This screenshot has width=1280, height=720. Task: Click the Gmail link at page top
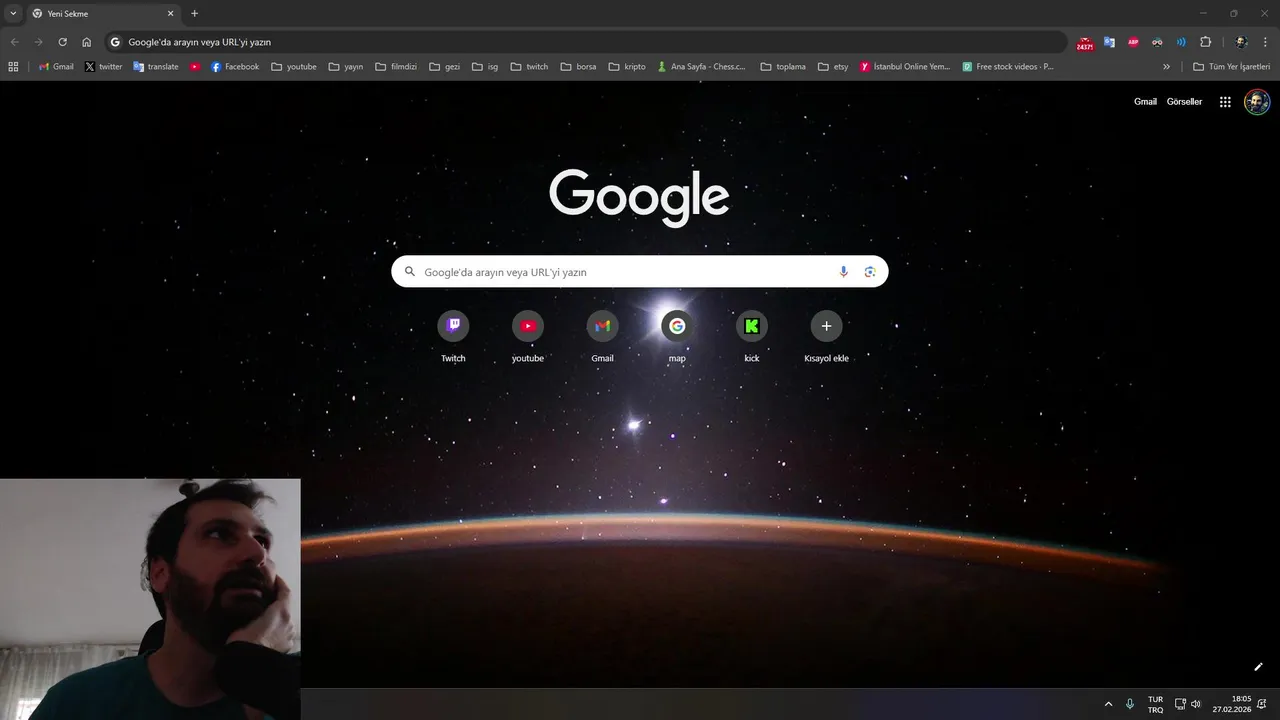click(1145, 102)
